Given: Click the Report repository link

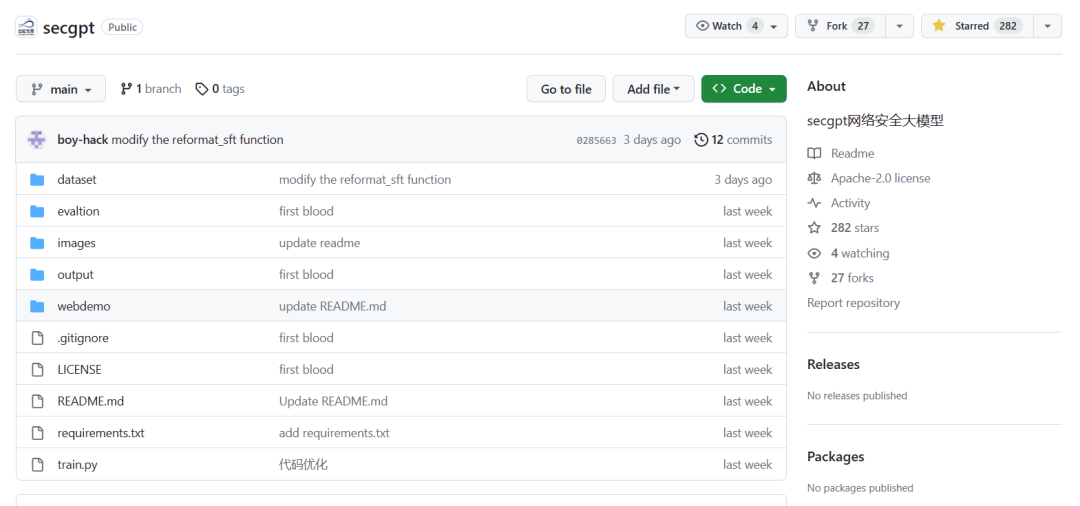Looking at the screenshot, I should tap(853, 303).
